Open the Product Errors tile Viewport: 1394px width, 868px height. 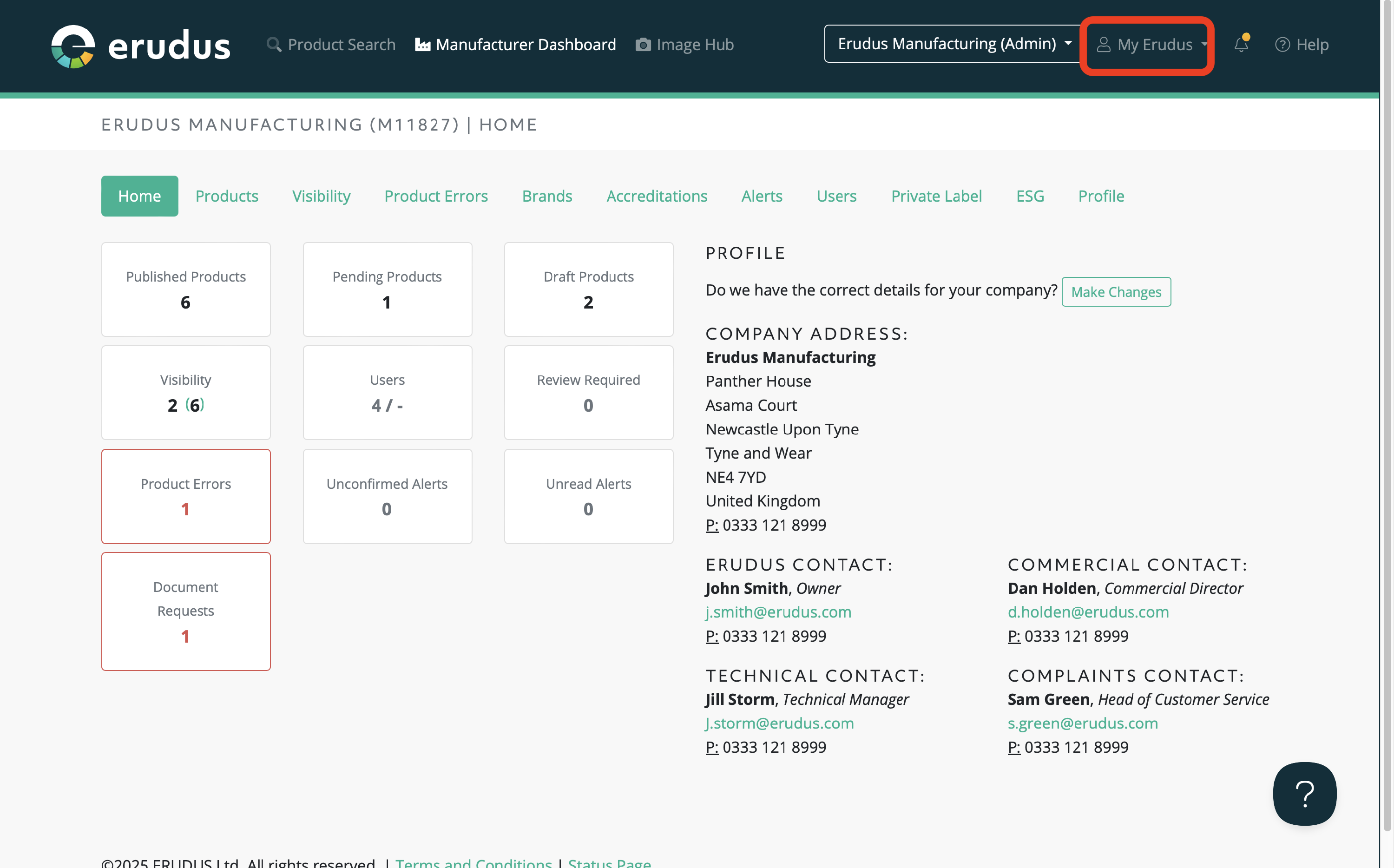tap(185, 496)
